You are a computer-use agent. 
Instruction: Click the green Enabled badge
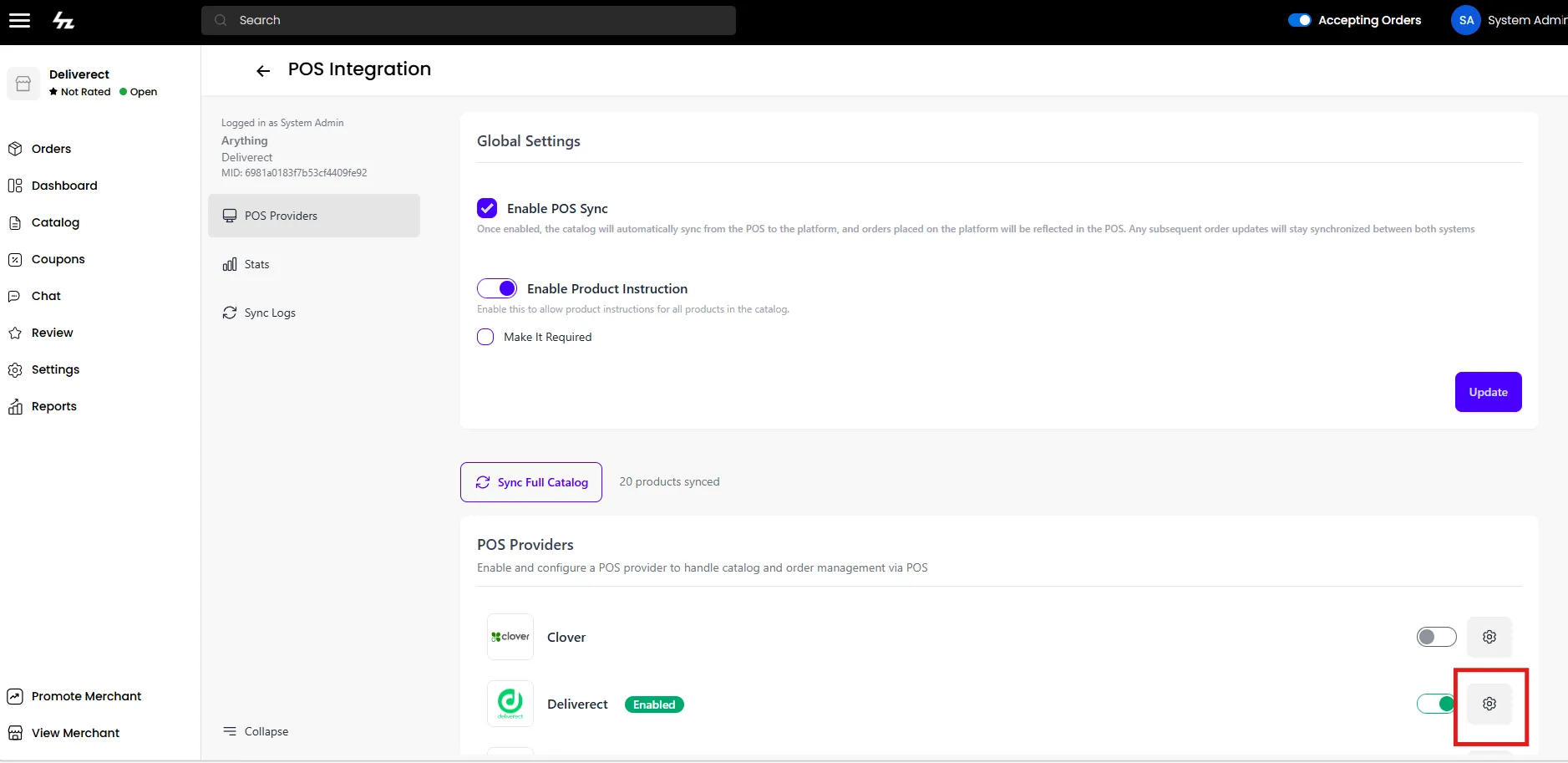point(654,705)
